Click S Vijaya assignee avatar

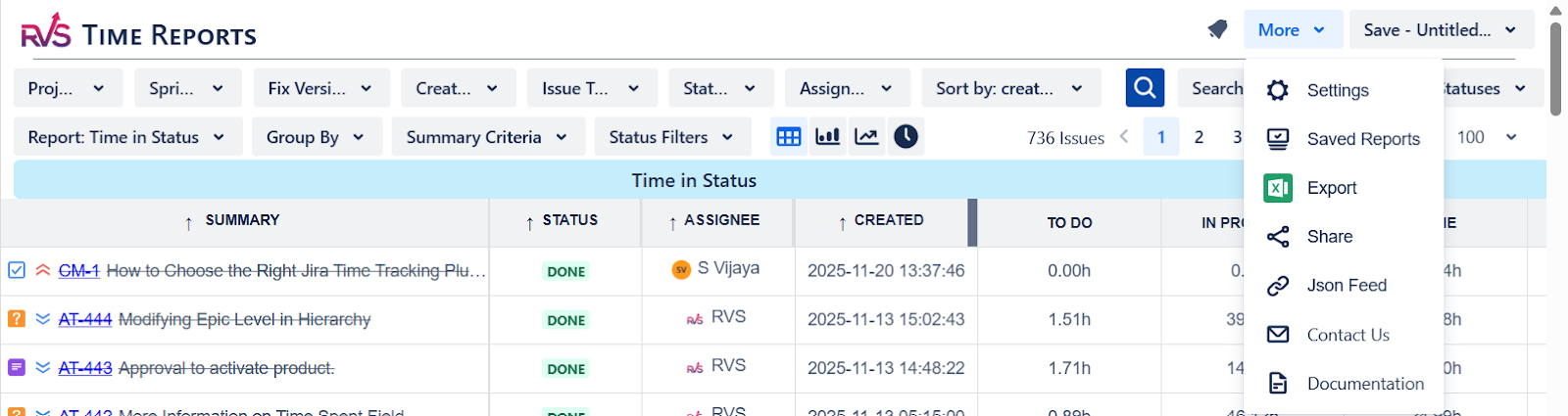click(681, 269)
